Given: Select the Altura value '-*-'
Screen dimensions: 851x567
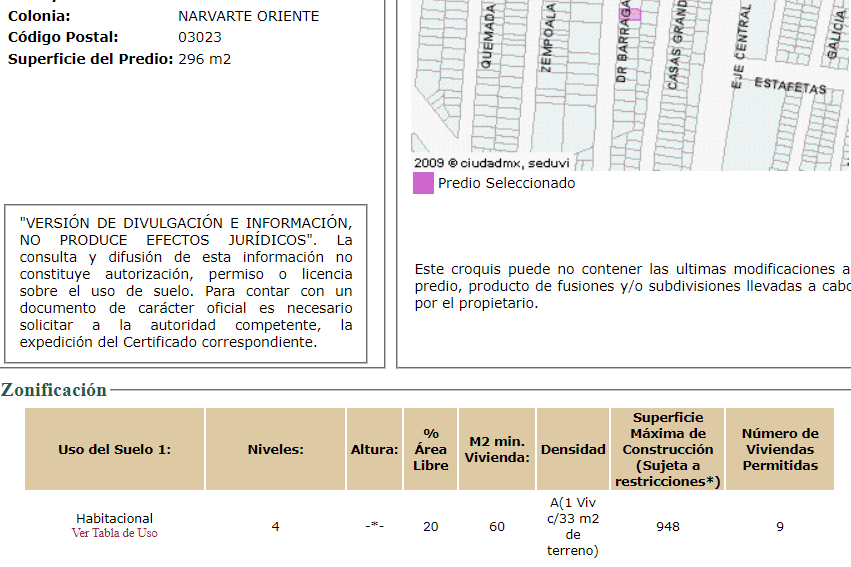Looking at the screenshot, I should coord(374,526).
